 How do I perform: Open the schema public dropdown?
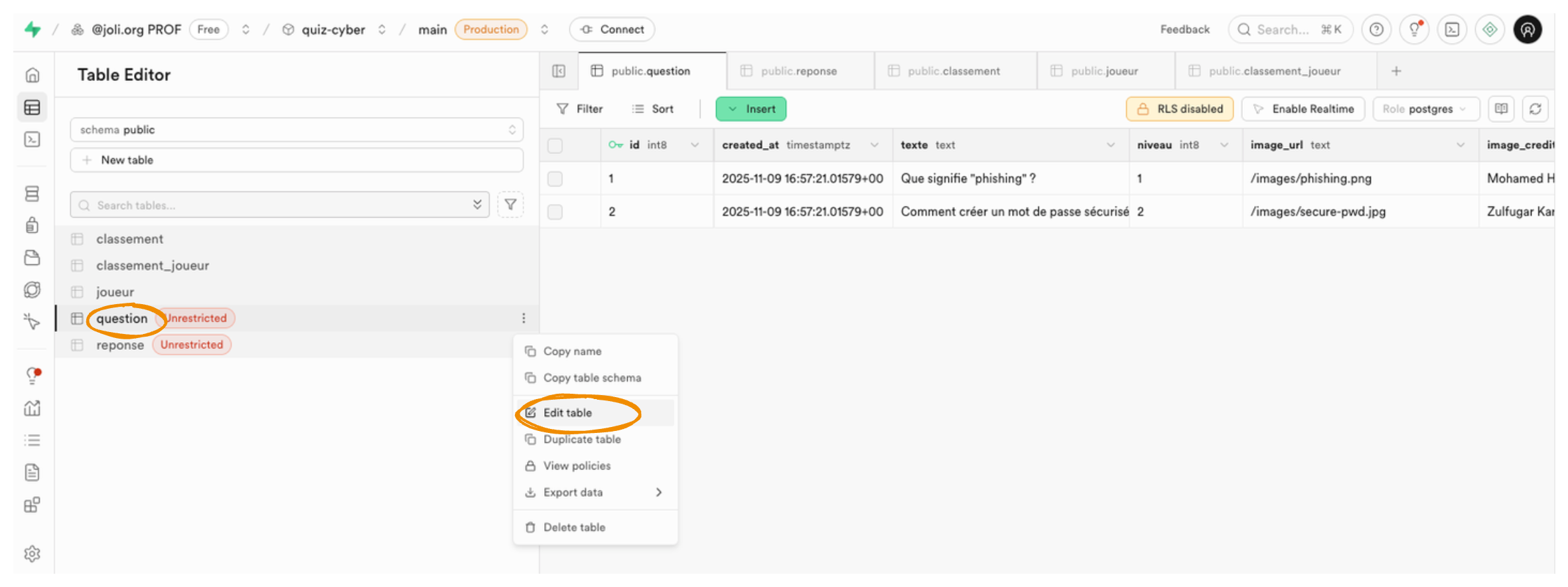(x=296, y=129)
